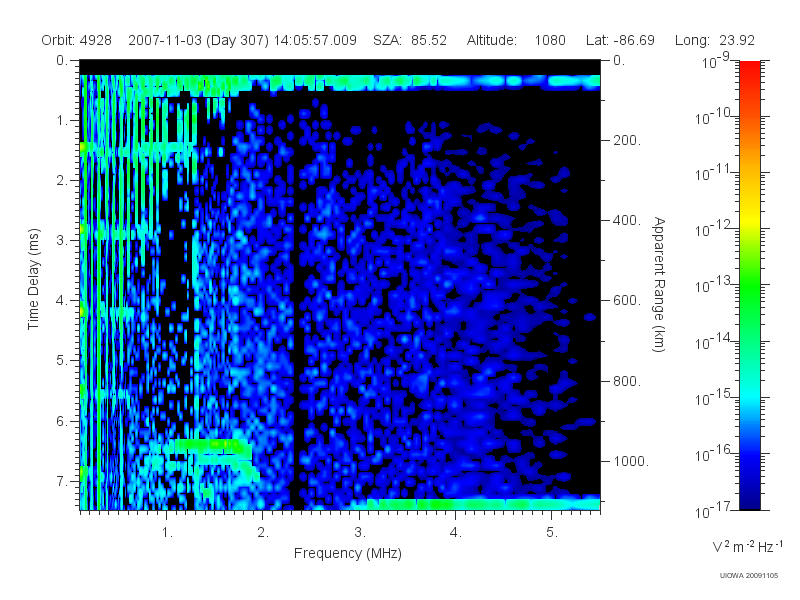
Task: Click the Long: 23.92 header label
Action: (x=714, y=40)
